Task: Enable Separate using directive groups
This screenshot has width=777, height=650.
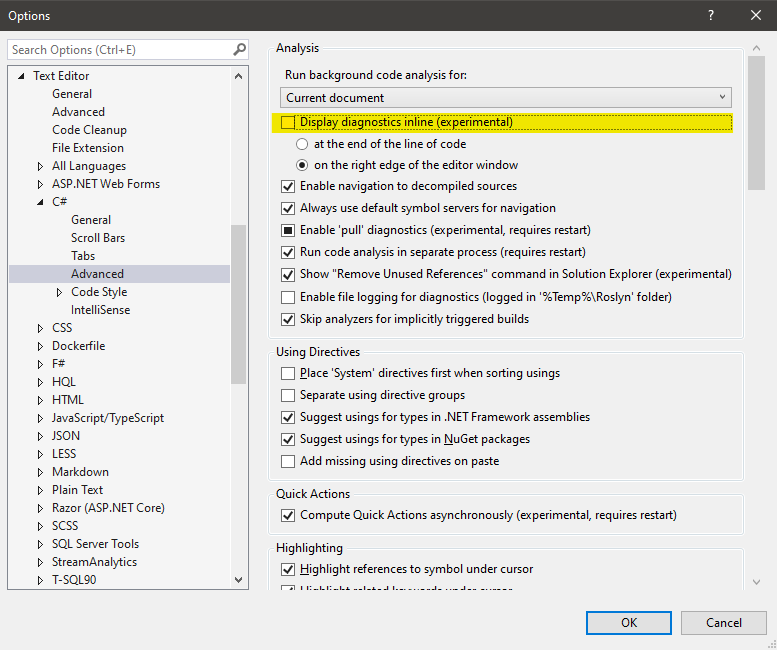Action: pos(288,395)
